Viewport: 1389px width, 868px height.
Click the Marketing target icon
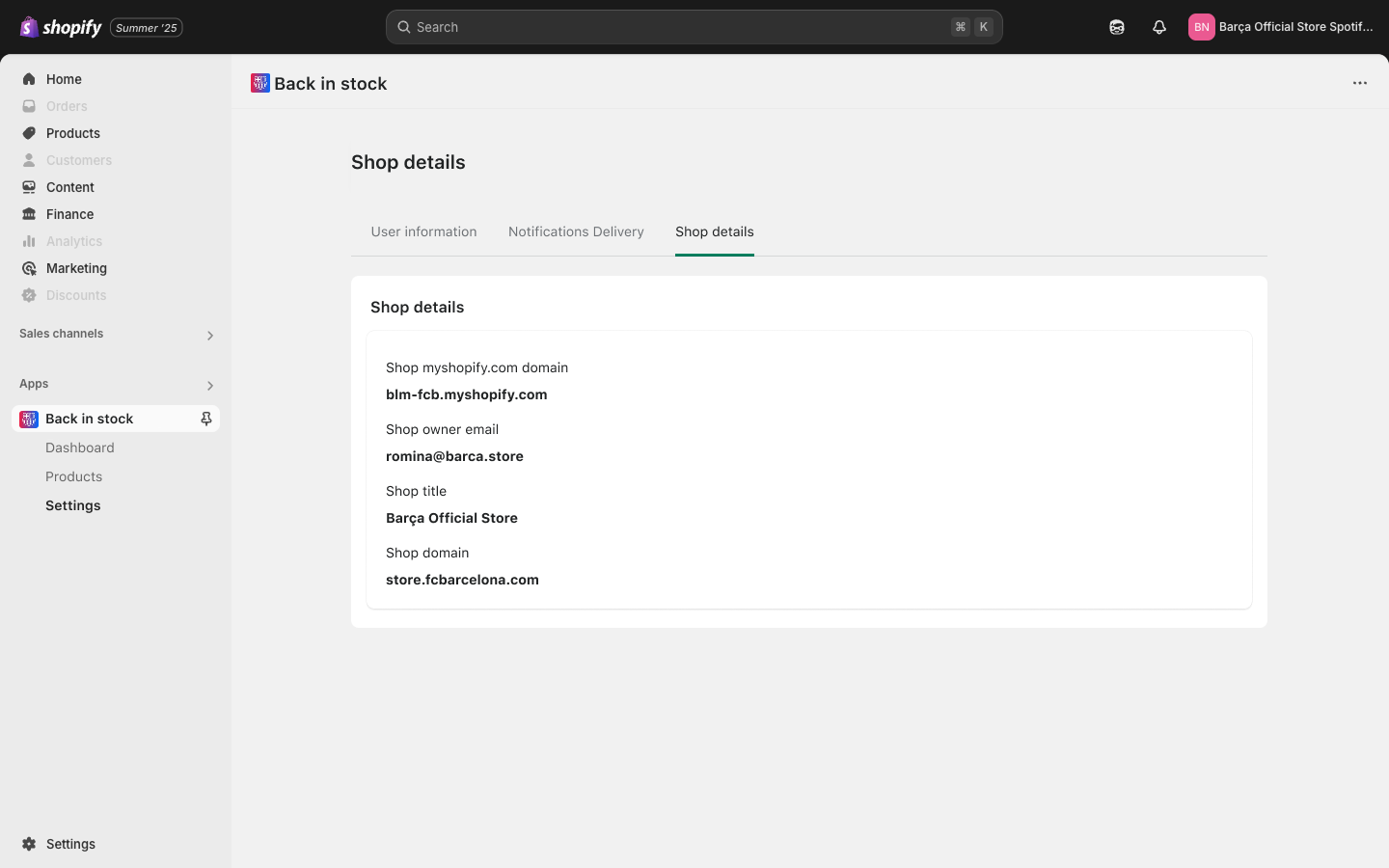(29, 268)
